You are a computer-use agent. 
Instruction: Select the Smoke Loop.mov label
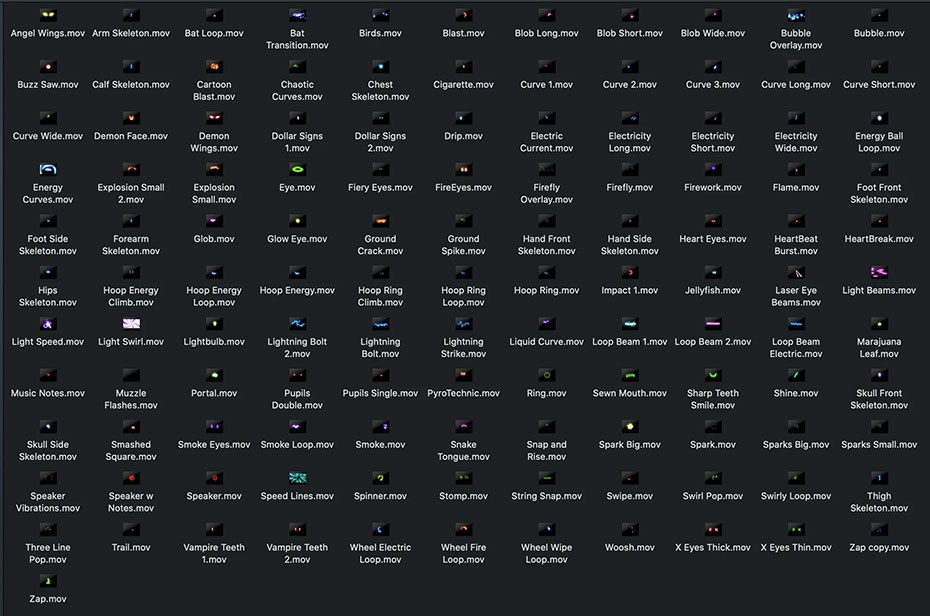[x=297, y=445]
